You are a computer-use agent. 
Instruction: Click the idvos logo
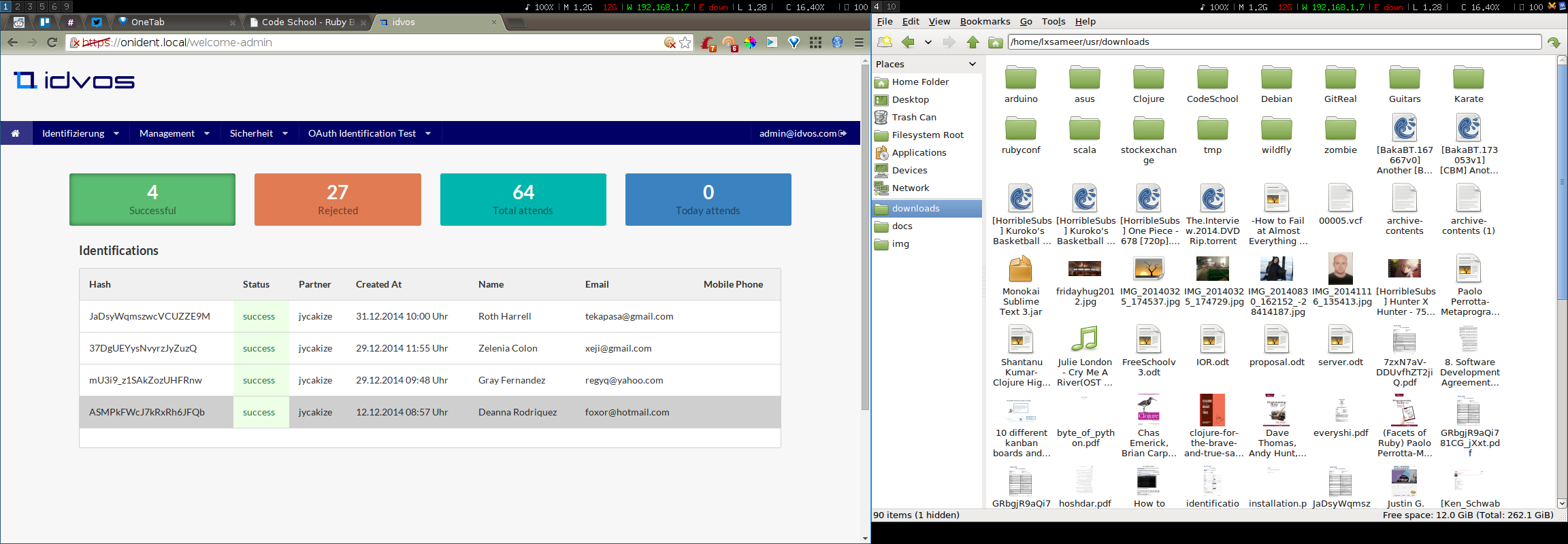(74, 81)
